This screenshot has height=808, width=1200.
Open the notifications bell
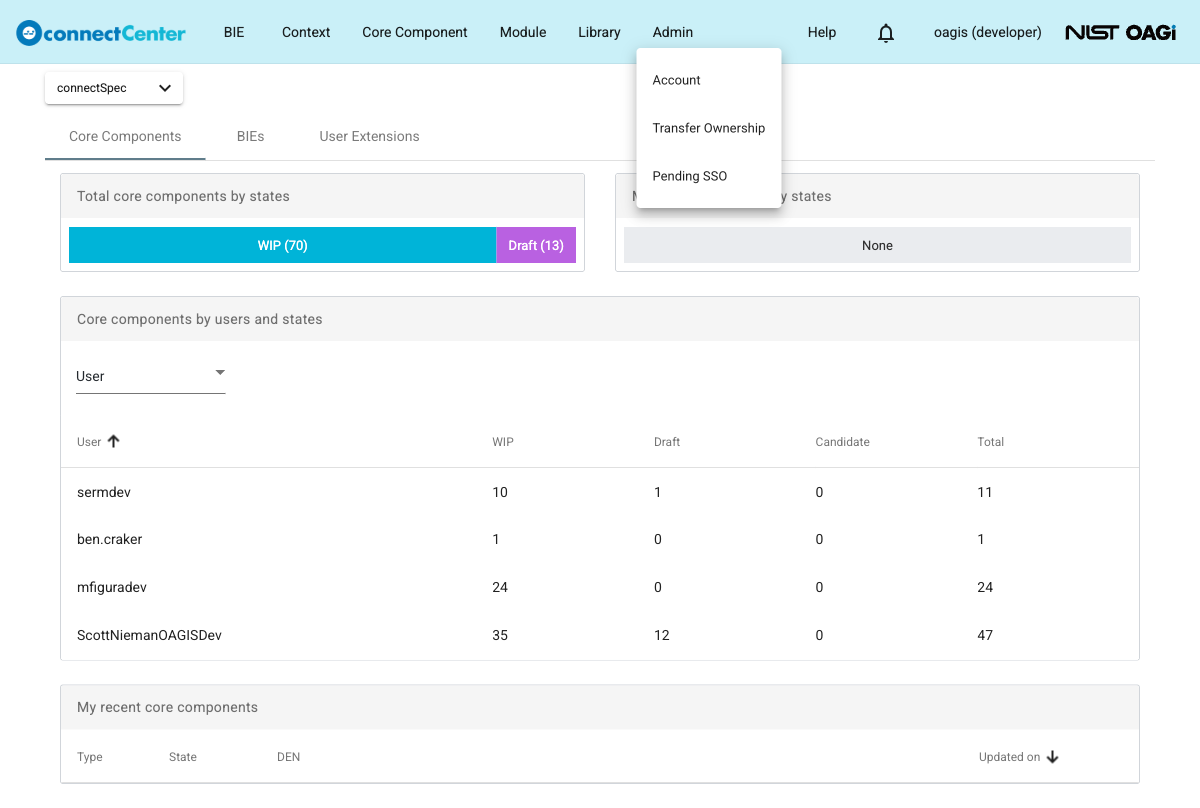tap(886, 33)
